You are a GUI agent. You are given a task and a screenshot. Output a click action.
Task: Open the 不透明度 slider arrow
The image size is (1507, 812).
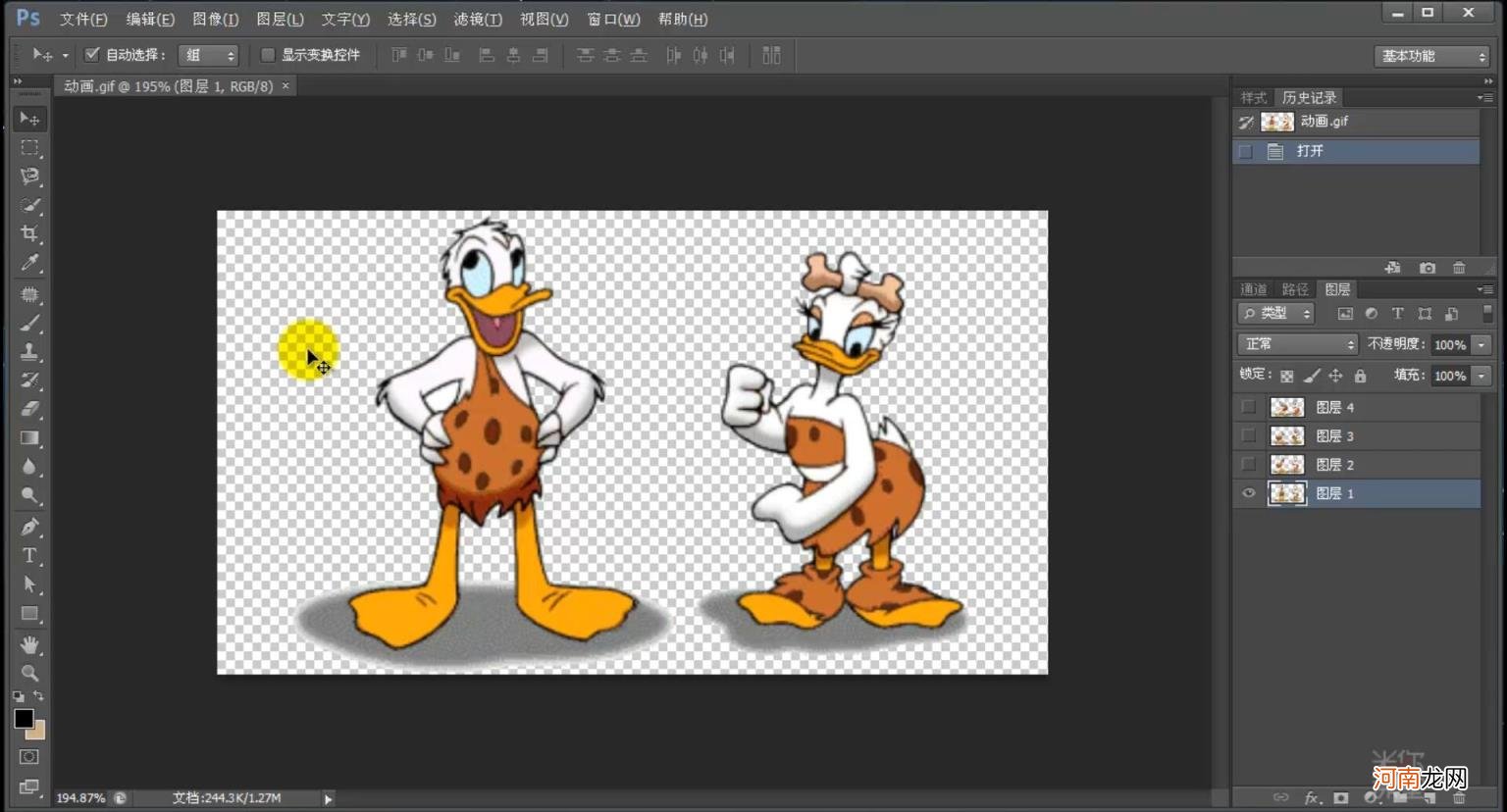(1481, 345)
